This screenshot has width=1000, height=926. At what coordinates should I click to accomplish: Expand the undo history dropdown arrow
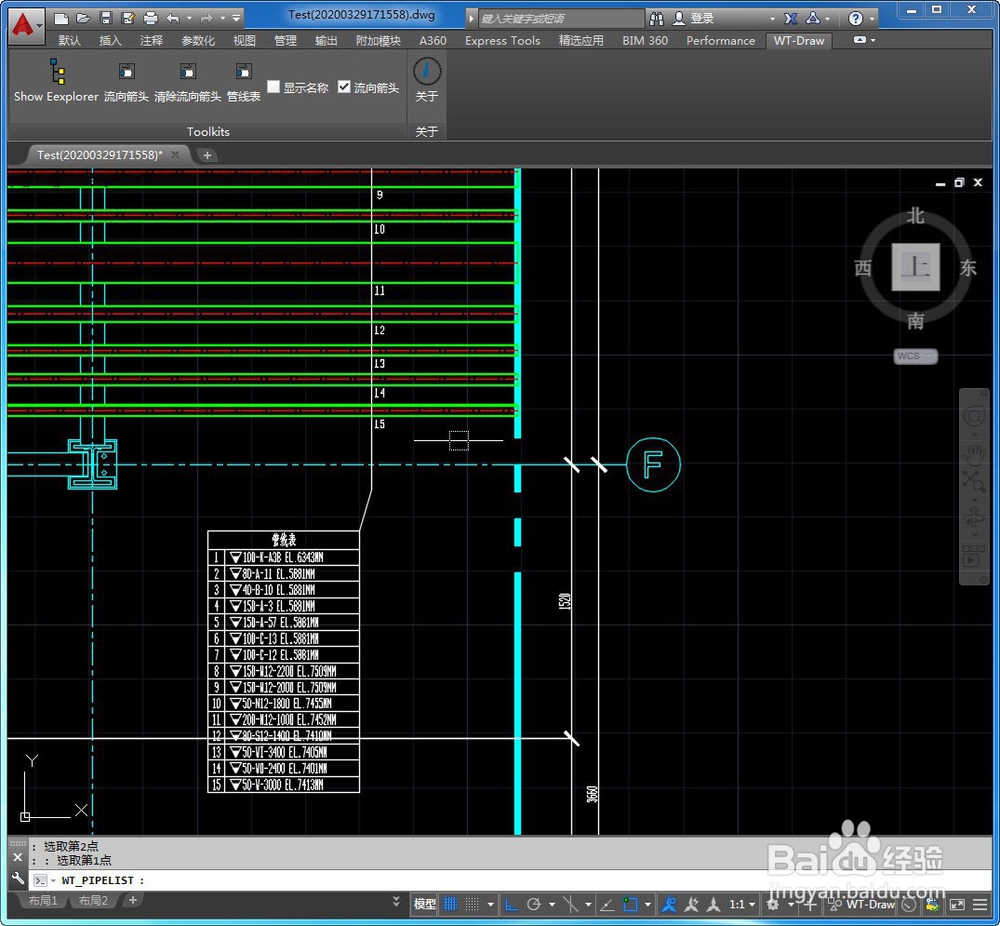click(x=189, y=18)
